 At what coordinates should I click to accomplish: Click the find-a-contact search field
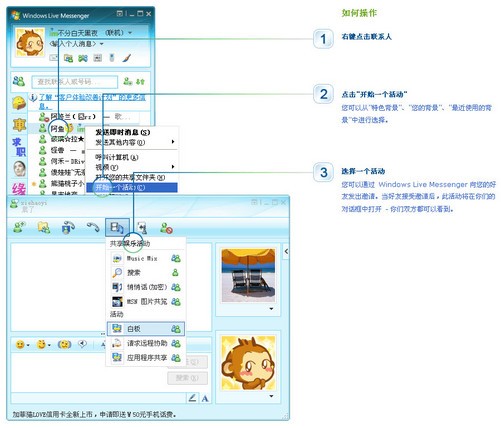(x=75, y=82)
